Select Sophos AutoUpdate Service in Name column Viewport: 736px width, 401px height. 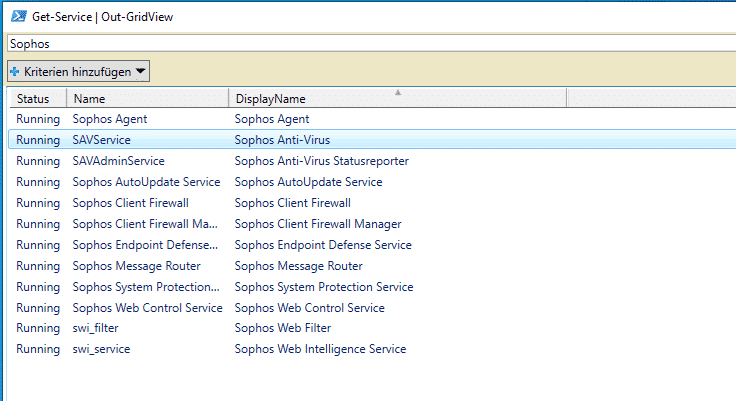pyautogui.click(x=146, y=182)
